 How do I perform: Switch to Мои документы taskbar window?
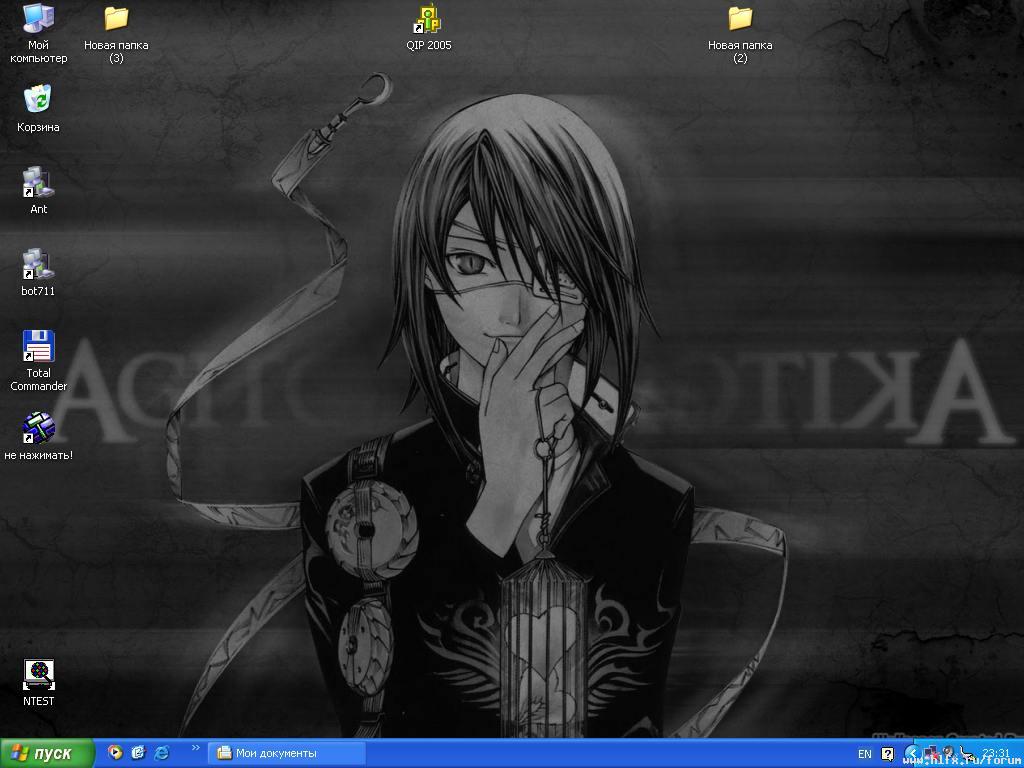click(287, 754)
